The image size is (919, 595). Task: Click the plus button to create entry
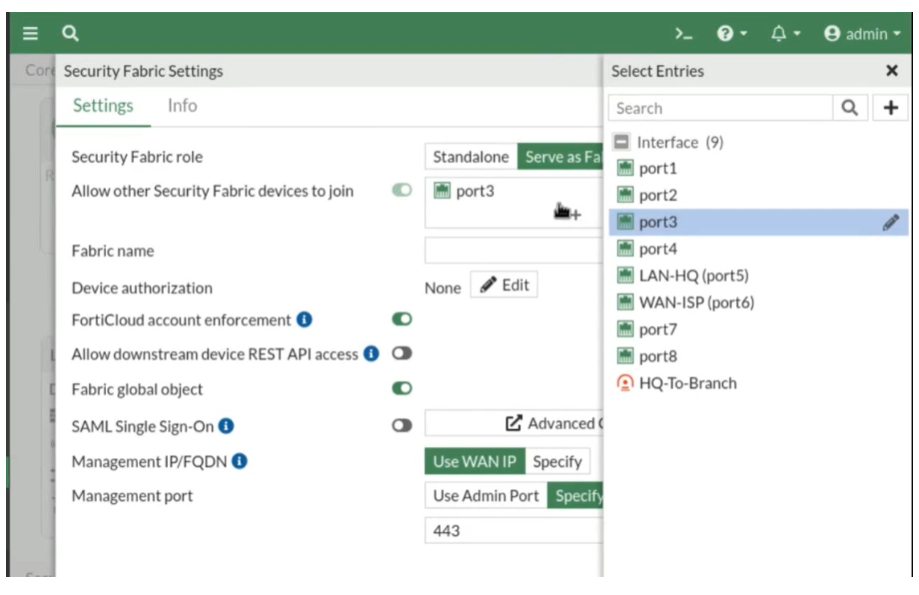(x=890, y=108)
